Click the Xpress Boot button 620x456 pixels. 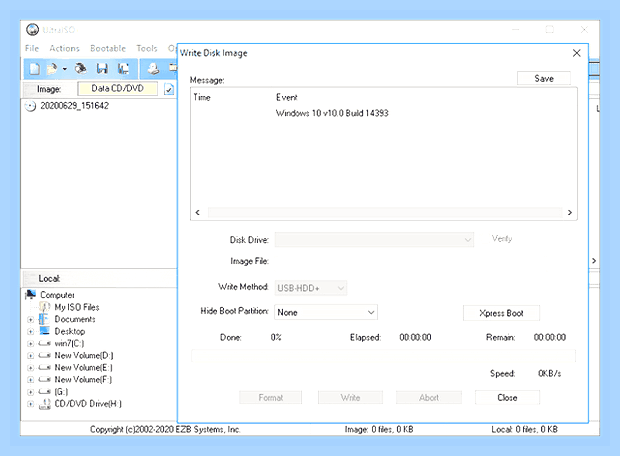tap(501, 313)
